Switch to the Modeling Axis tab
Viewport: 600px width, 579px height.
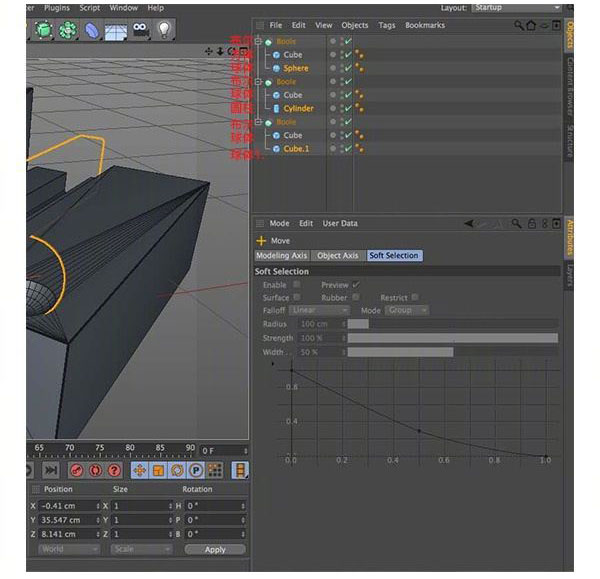282,255
